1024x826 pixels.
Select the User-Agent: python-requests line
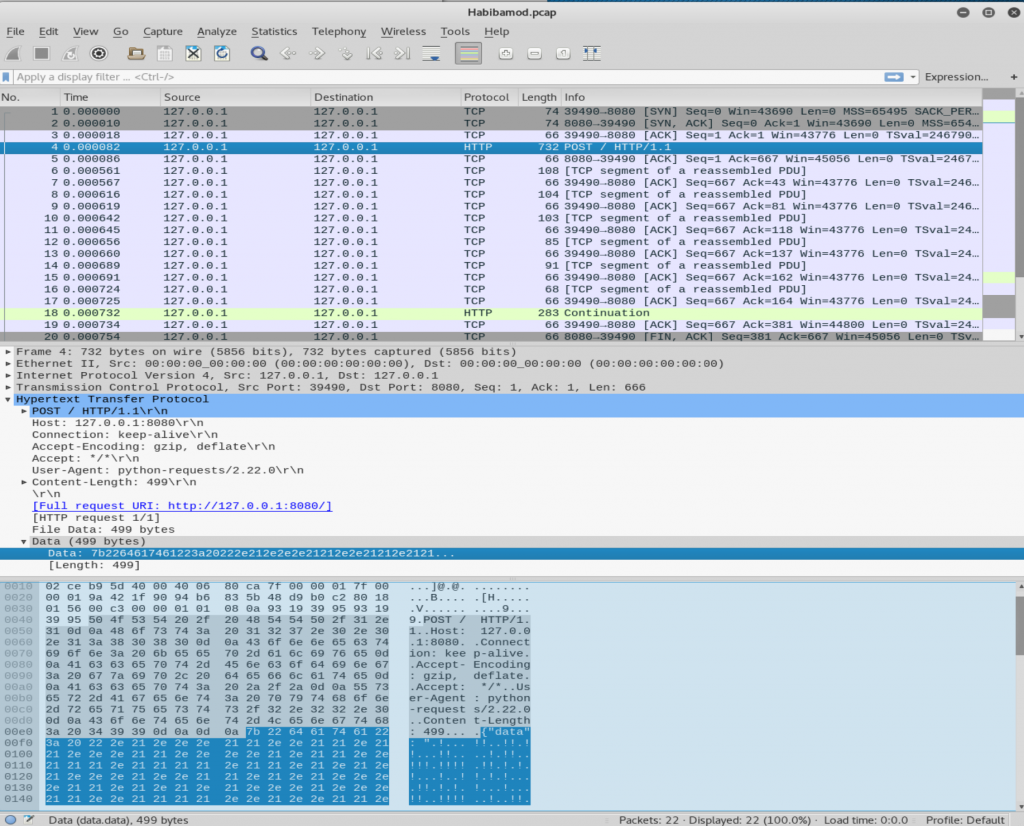[x=168, y=470]
